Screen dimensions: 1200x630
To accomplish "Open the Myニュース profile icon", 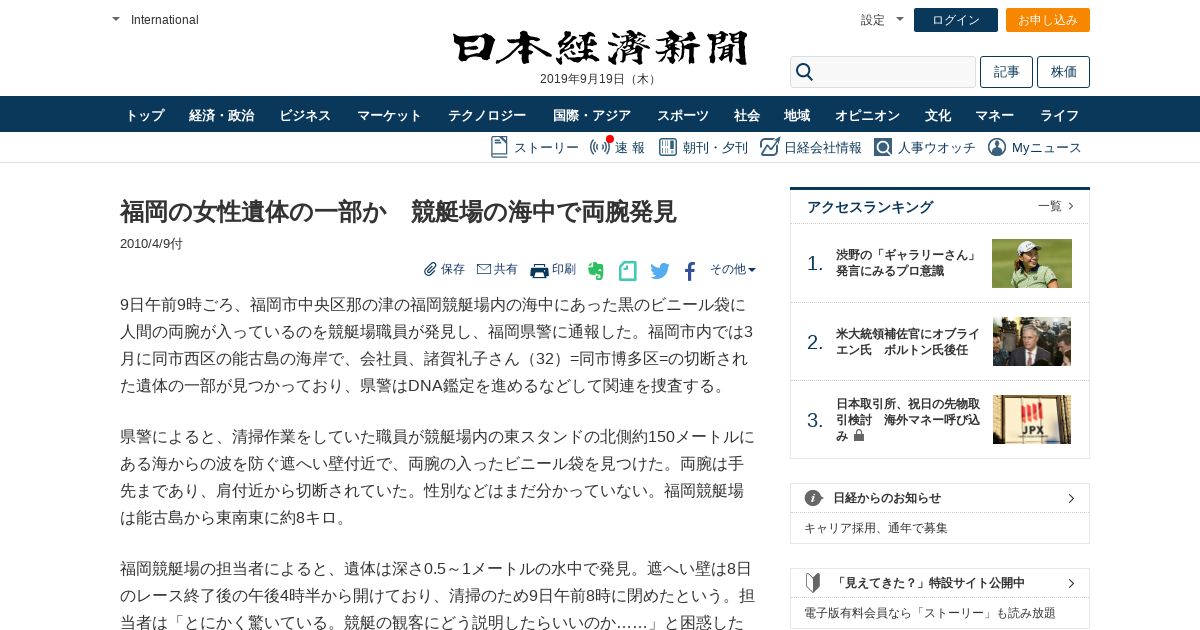I will (997, 147).
